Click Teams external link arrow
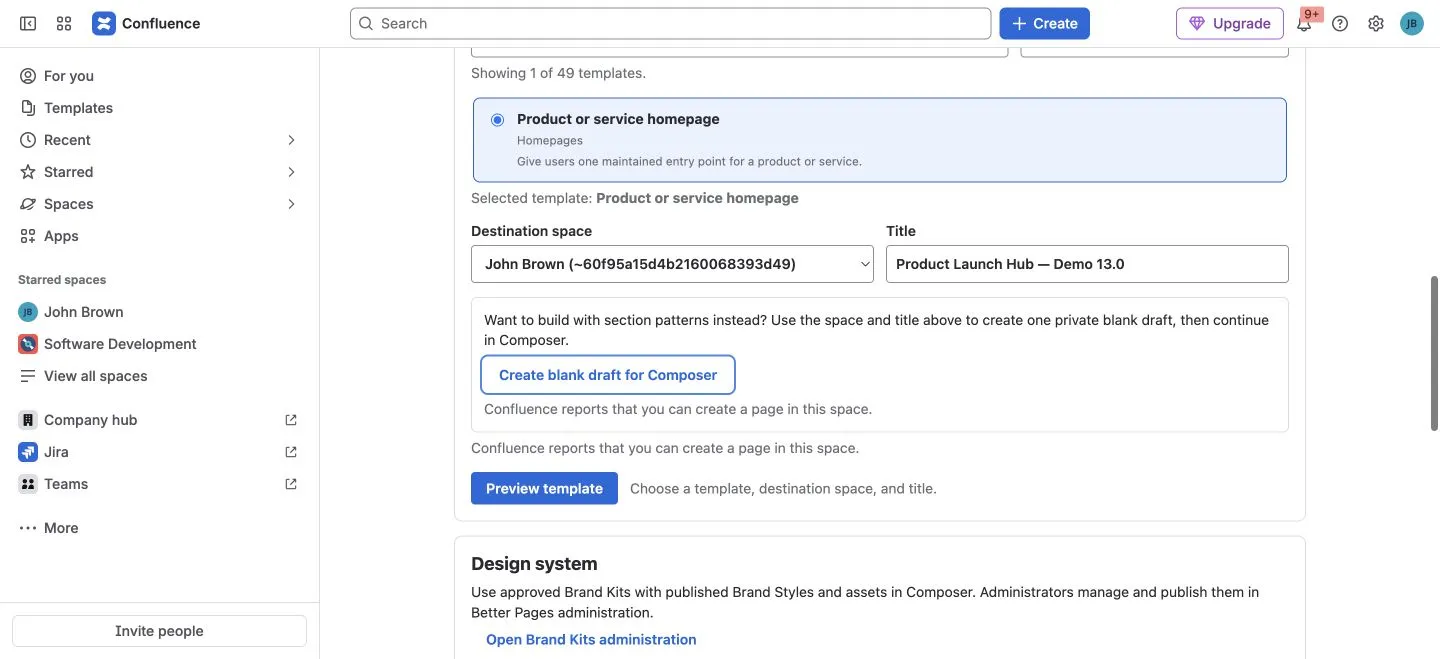Viewport: 1440px width, 659px height. (291, 484)
